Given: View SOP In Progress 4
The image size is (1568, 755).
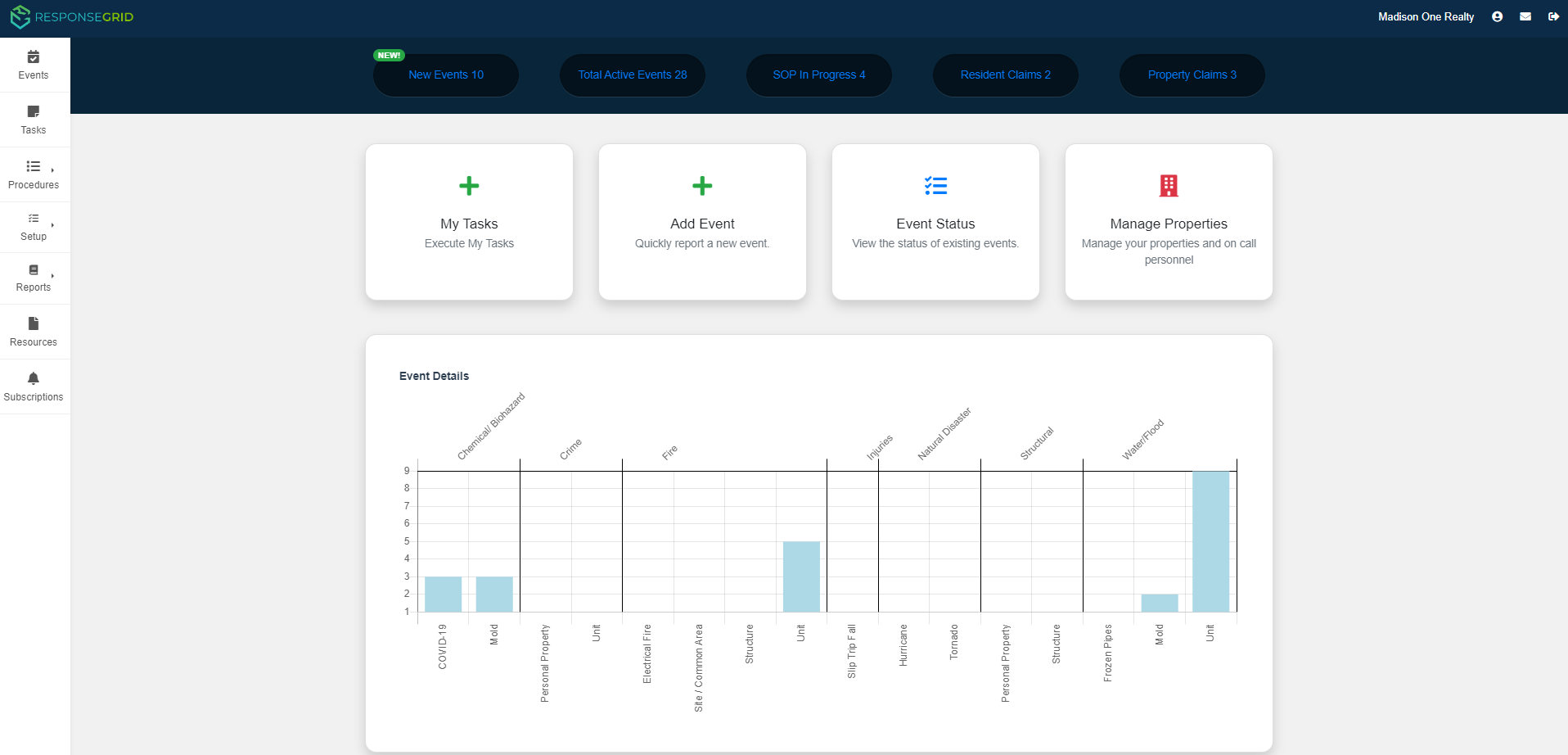Looking at the screenshot, I should coord(819,75).
